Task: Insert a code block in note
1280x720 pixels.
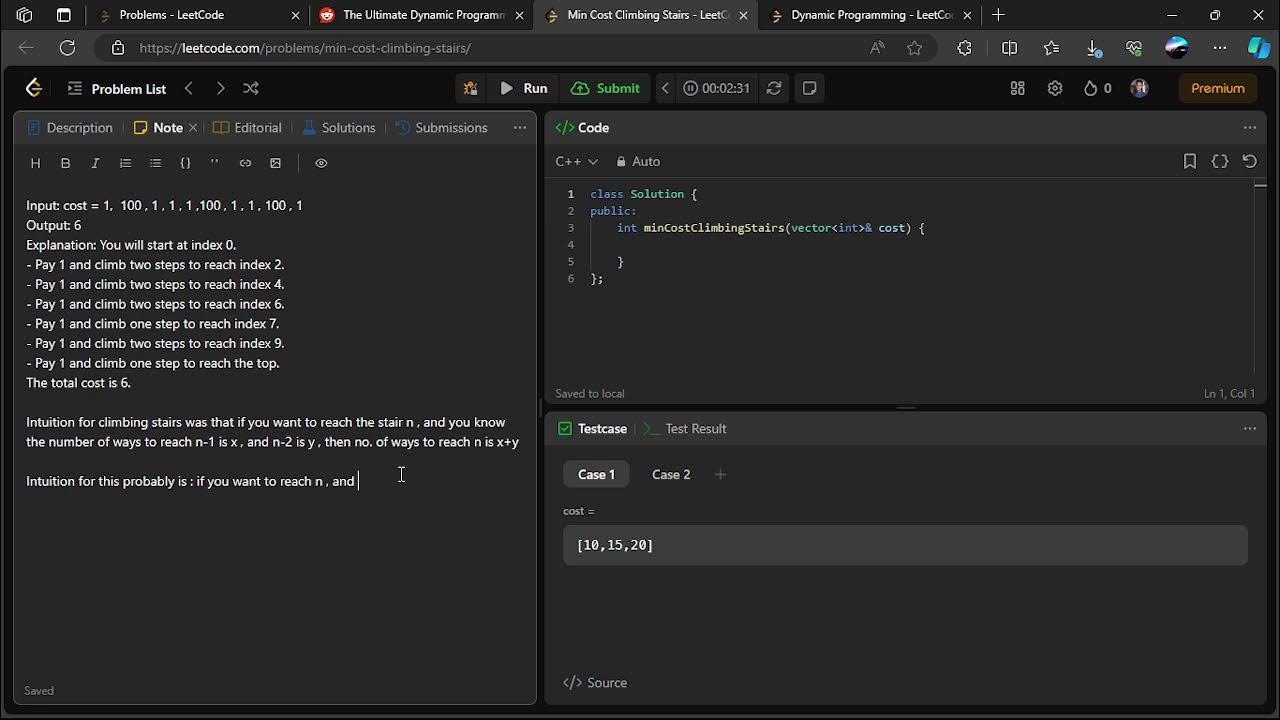Action: pyautogui.click(x=185, y=163)
